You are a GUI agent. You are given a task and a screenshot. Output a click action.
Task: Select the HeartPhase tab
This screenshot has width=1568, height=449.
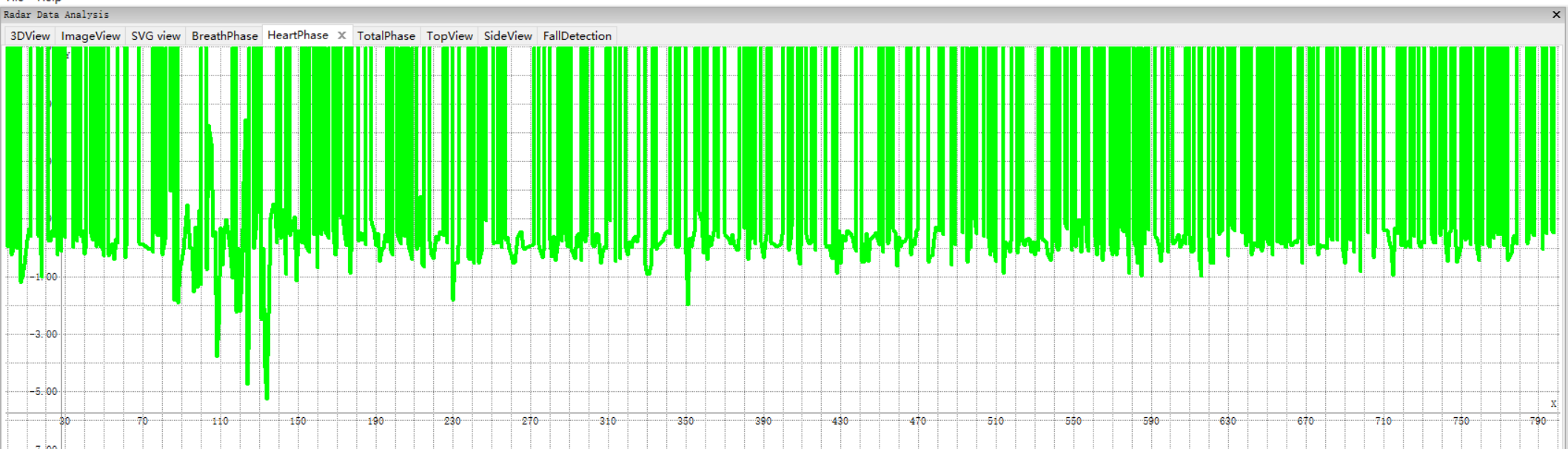[298, 35]
